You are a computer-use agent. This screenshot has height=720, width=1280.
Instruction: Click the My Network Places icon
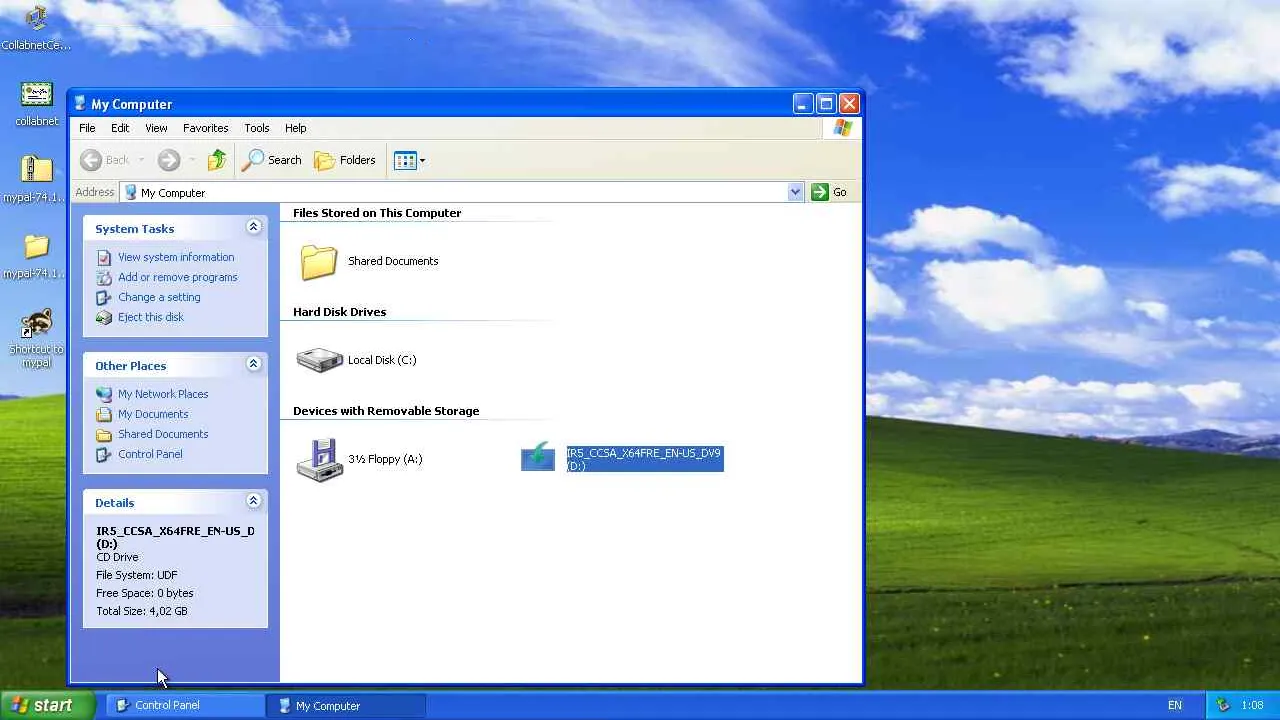(104, 394)
